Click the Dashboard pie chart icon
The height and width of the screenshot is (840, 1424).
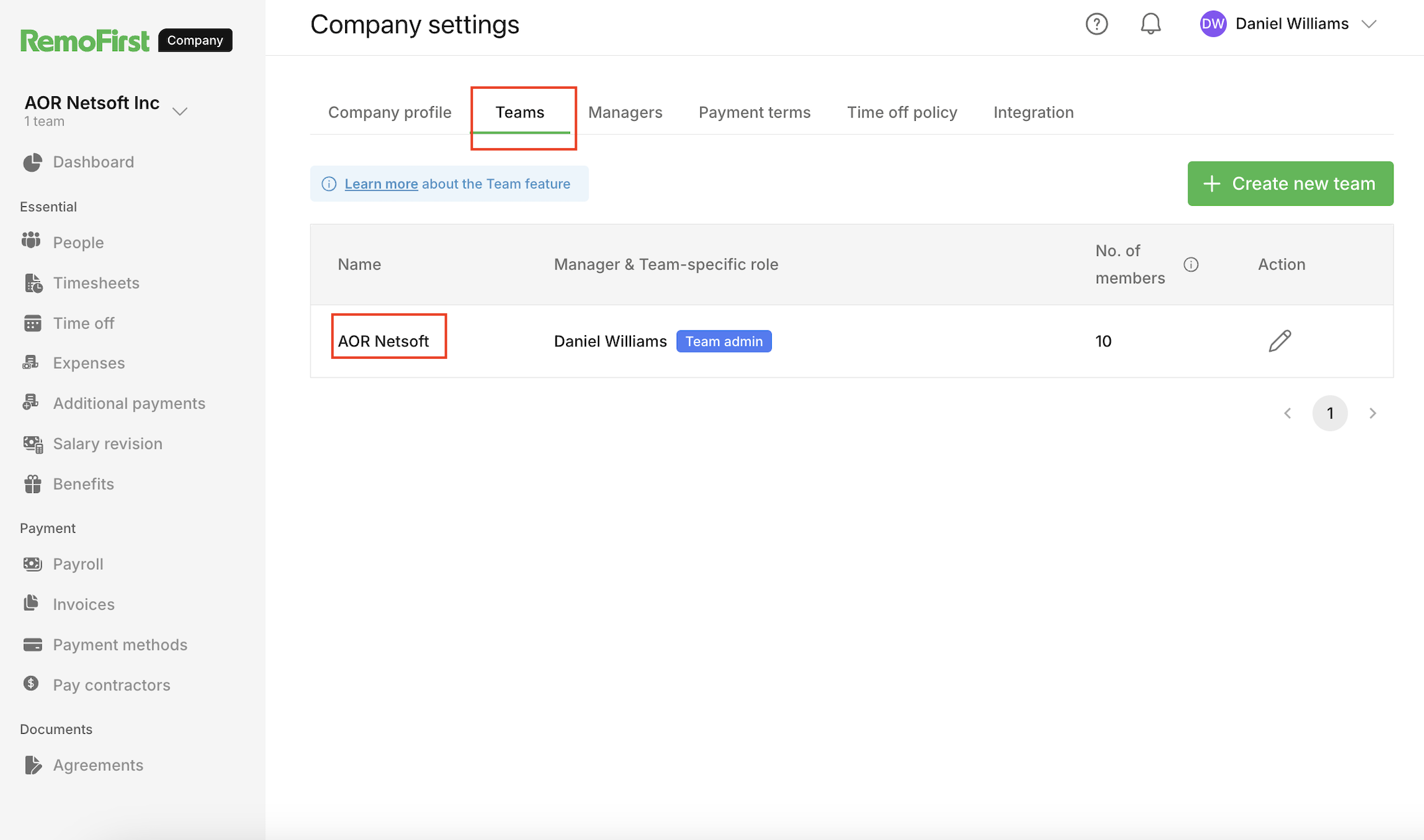33,162
